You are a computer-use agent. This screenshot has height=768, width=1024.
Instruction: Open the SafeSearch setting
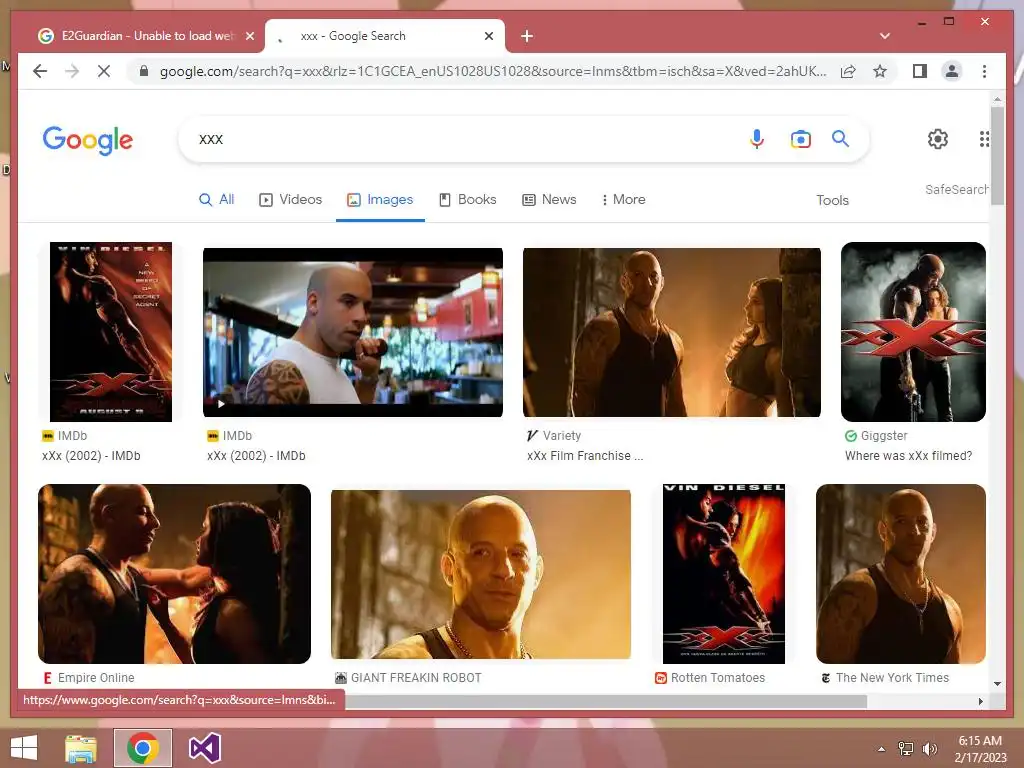(x=956, y=189)
